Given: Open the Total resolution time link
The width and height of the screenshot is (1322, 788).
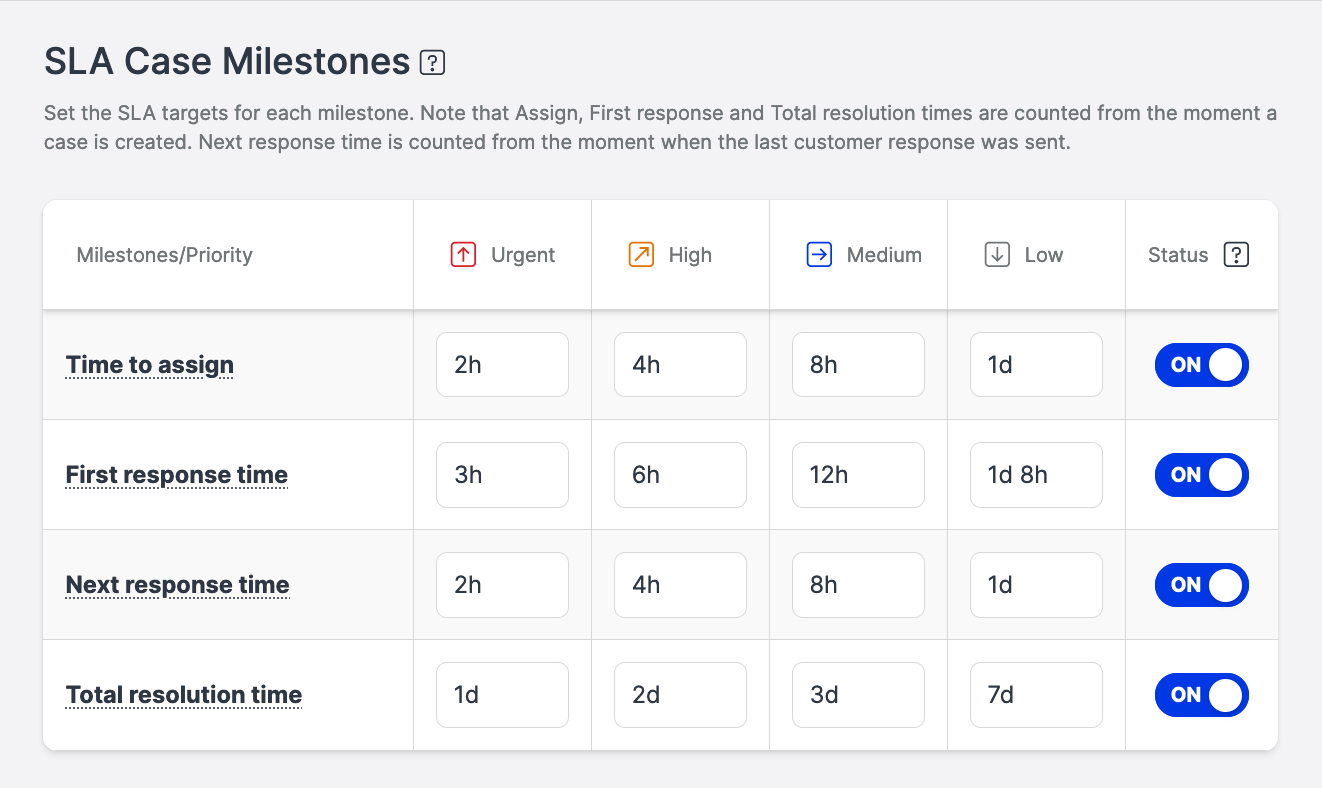Looking at the screenshot, I should pos(184,695).
